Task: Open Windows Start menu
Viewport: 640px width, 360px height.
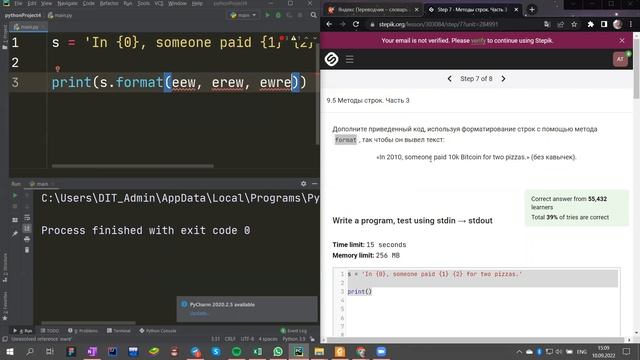Action: click(9, 351)
